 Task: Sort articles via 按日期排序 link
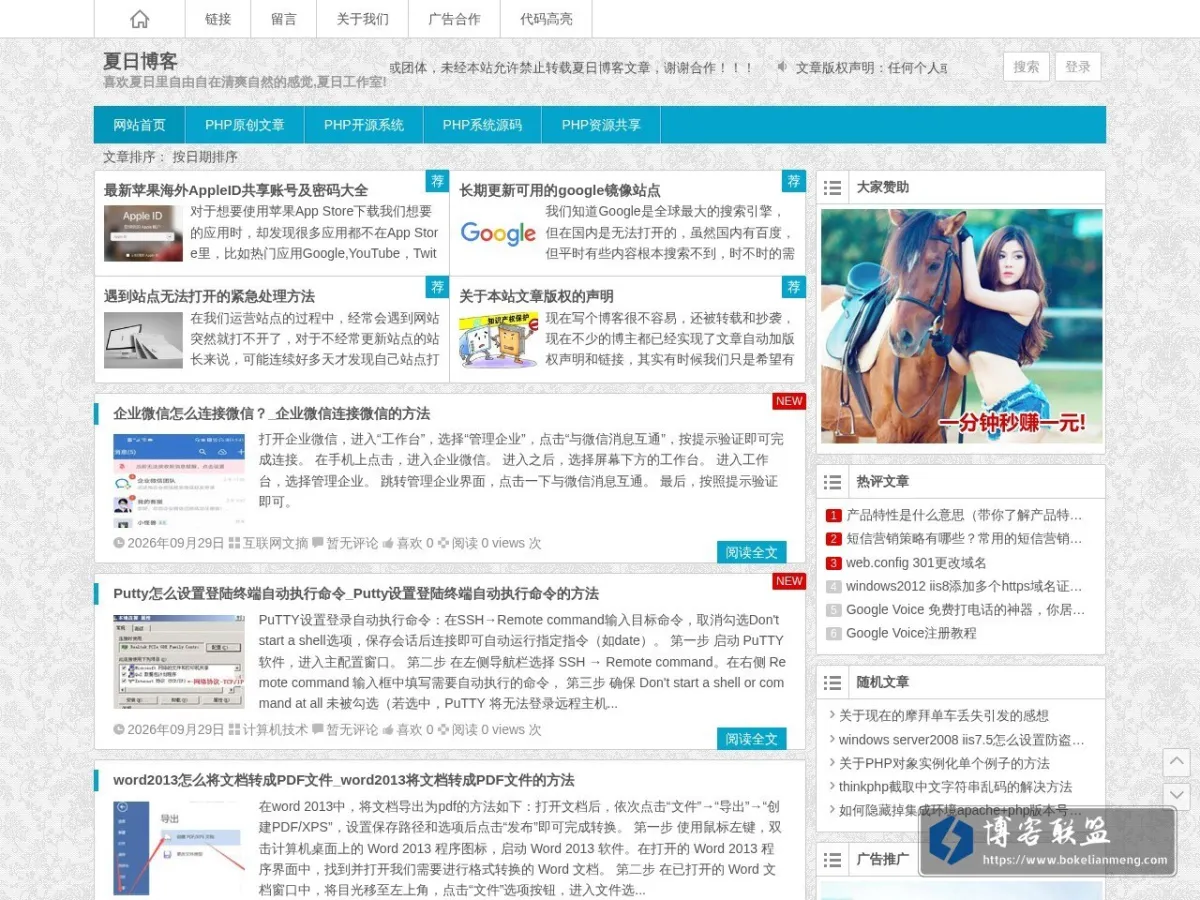(205, 157)
